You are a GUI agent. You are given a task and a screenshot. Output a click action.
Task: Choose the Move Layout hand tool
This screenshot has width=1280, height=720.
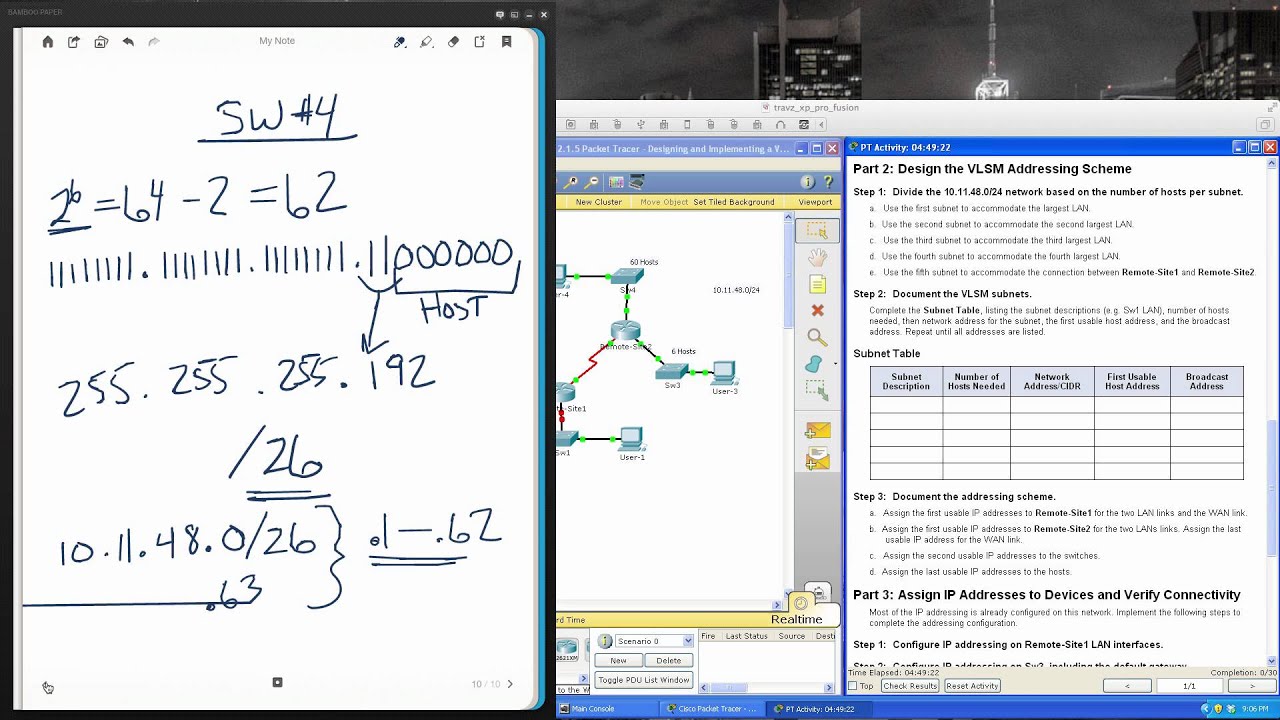pos(817,259)
